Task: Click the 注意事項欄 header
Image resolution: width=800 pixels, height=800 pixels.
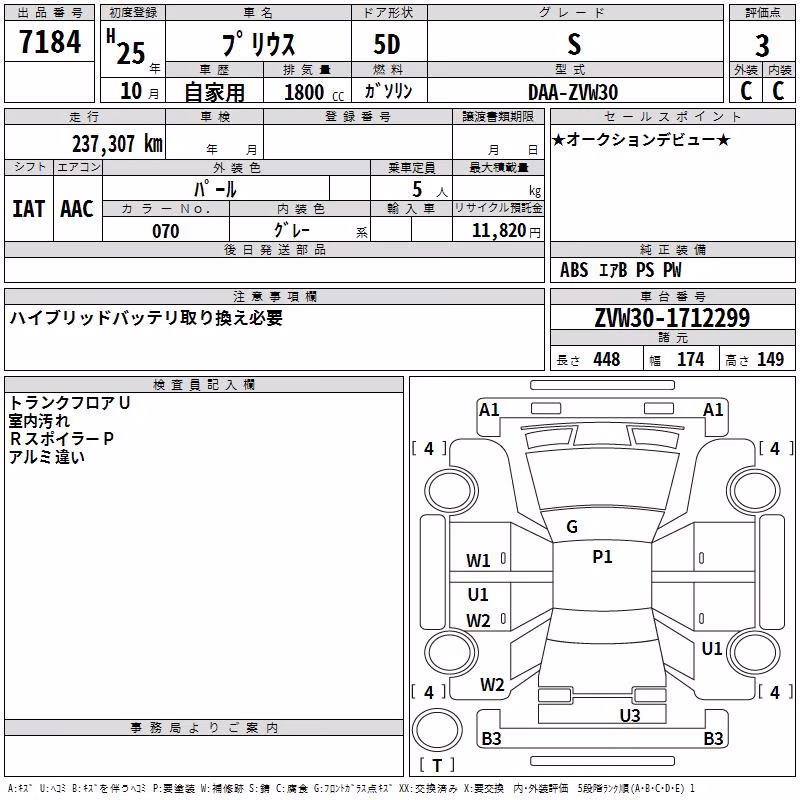Action: [274, 297]
